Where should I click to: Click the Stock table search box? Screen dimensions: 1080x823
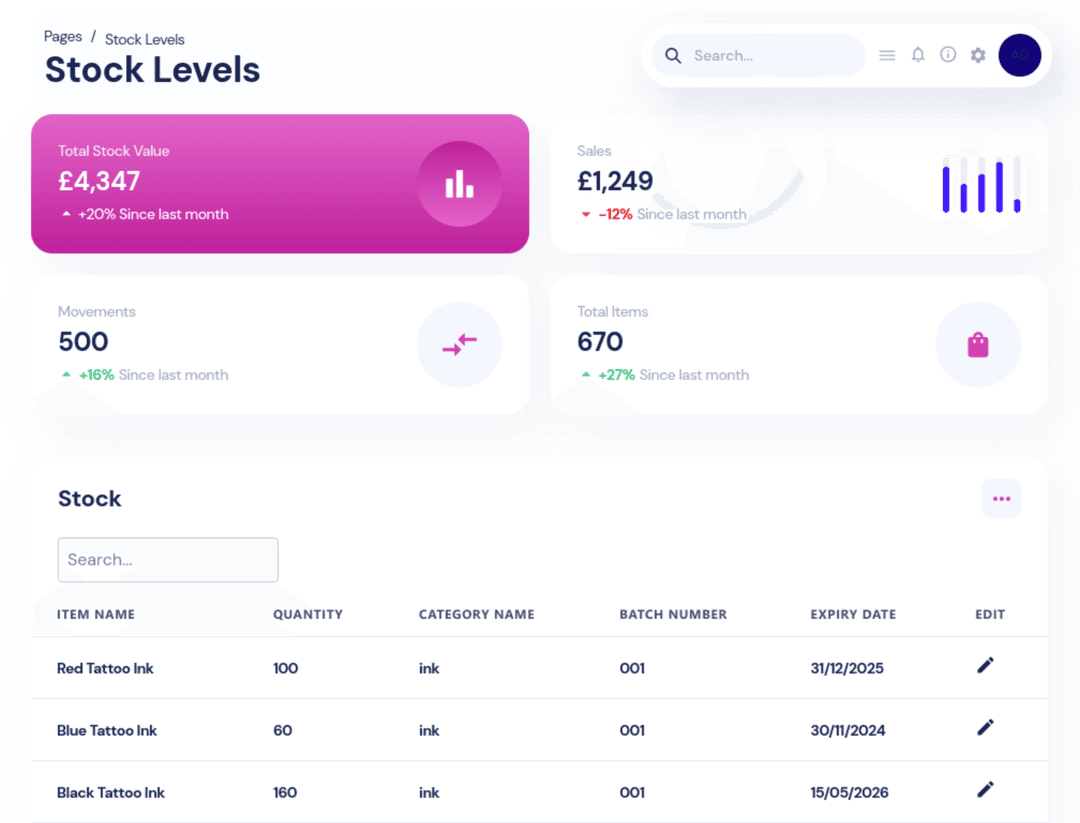(168, 560)
